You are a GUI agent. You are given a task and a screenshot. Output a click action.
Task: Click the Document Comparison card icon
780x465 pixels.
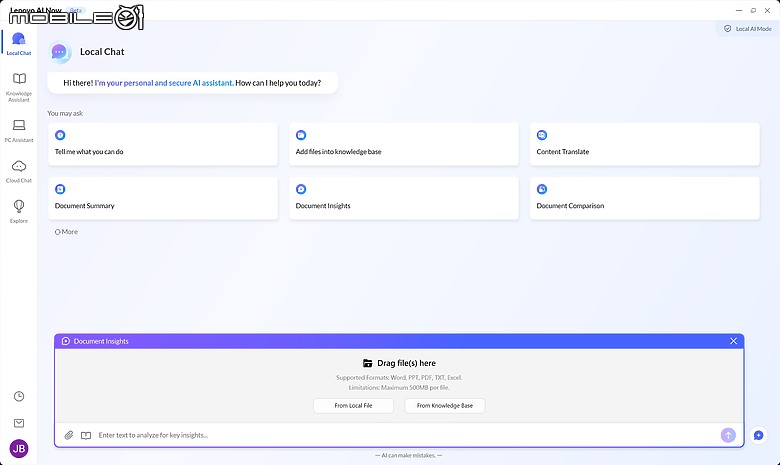click(x=542, y=189)
